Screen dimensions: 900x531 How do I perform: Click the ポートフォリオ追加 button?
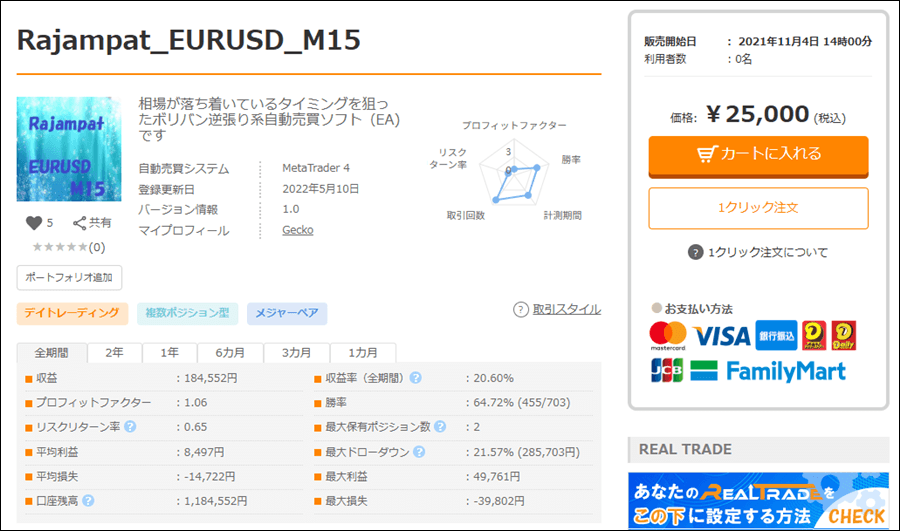[x=69, y=277]
